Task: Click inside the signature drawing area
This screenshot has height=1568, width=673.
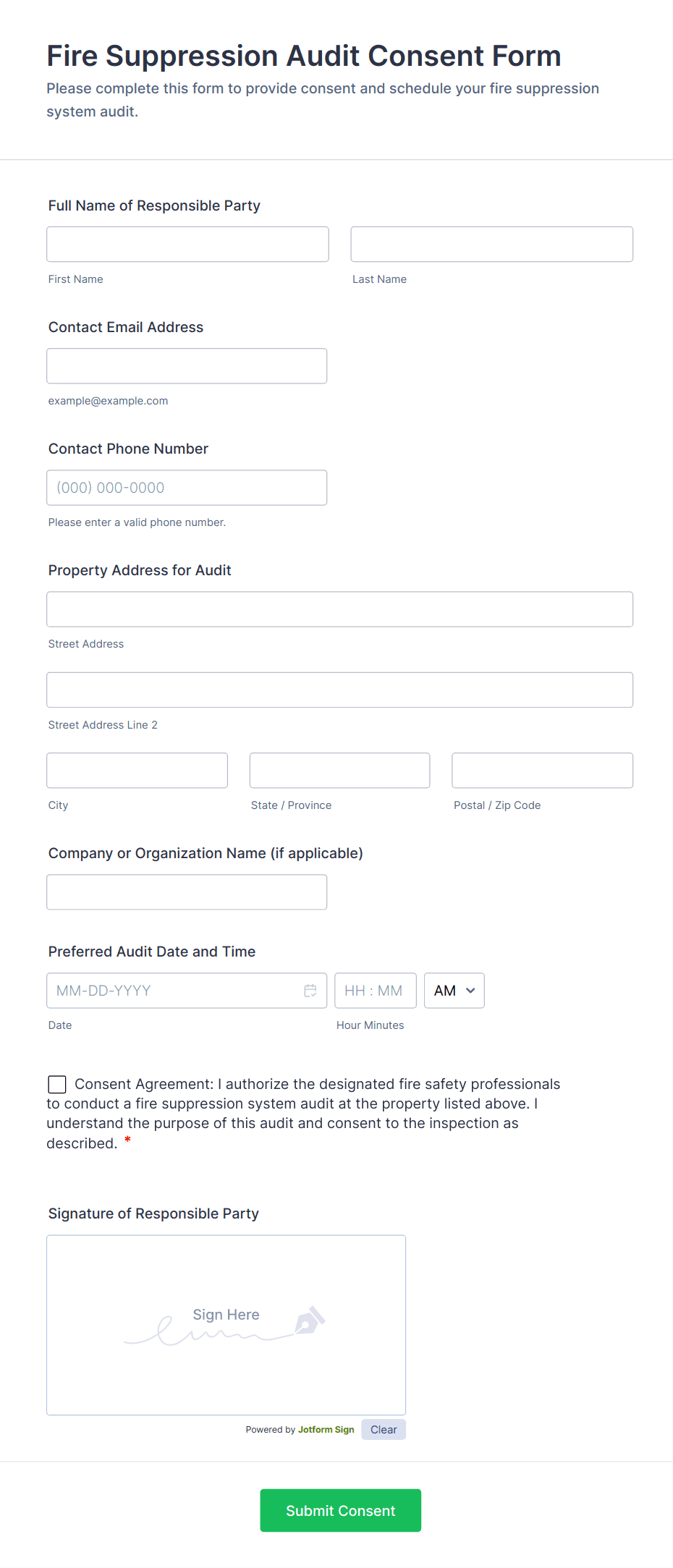Action: click(x=226, y=1325)
